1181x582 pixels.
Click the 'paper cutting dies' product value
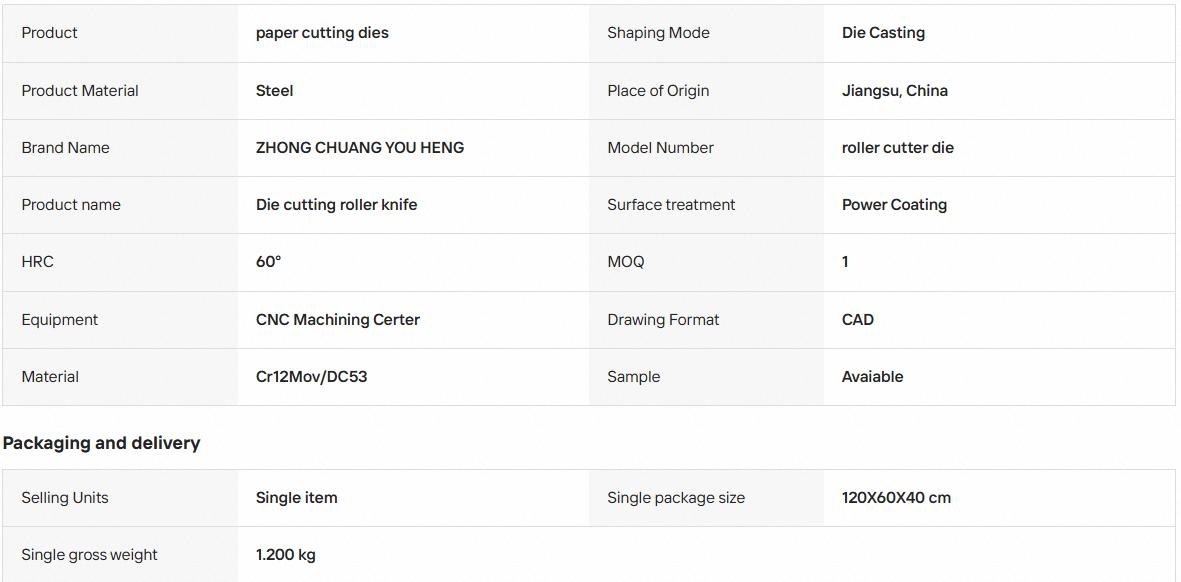pos(322,33)
